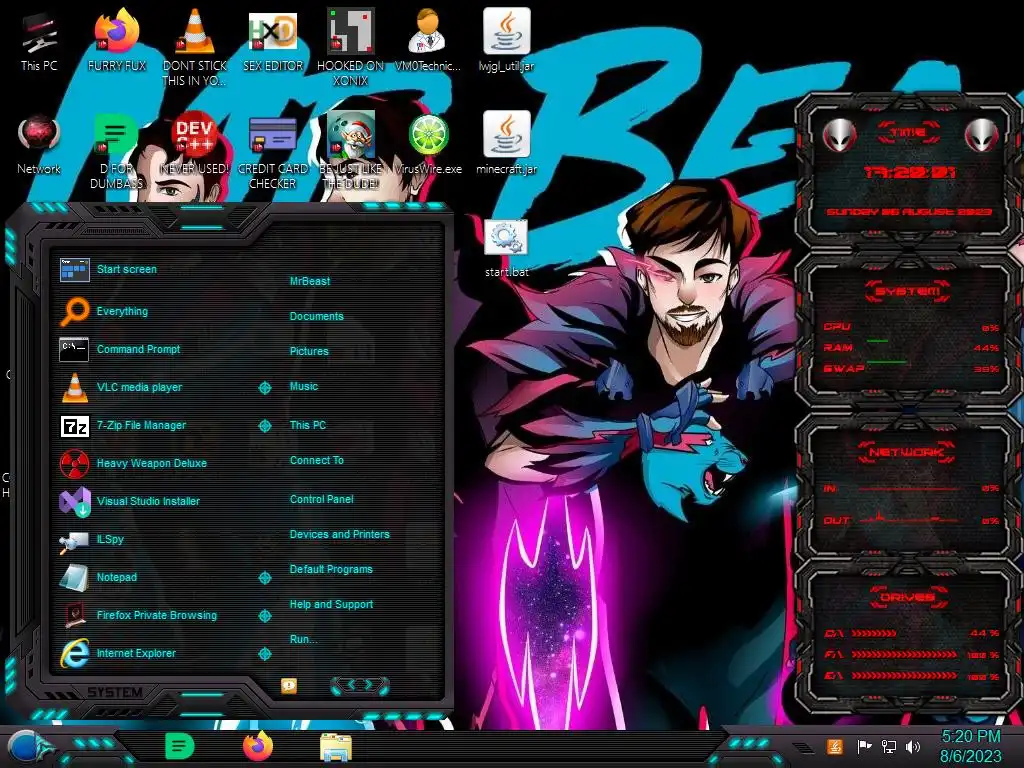Open File Explorer from the taskbar

point(336,747)
